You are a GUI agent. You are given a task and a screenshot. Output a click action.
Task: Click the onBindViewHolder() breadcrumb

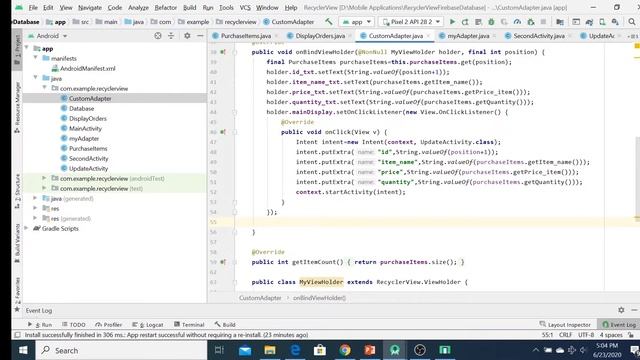(319, 298)
